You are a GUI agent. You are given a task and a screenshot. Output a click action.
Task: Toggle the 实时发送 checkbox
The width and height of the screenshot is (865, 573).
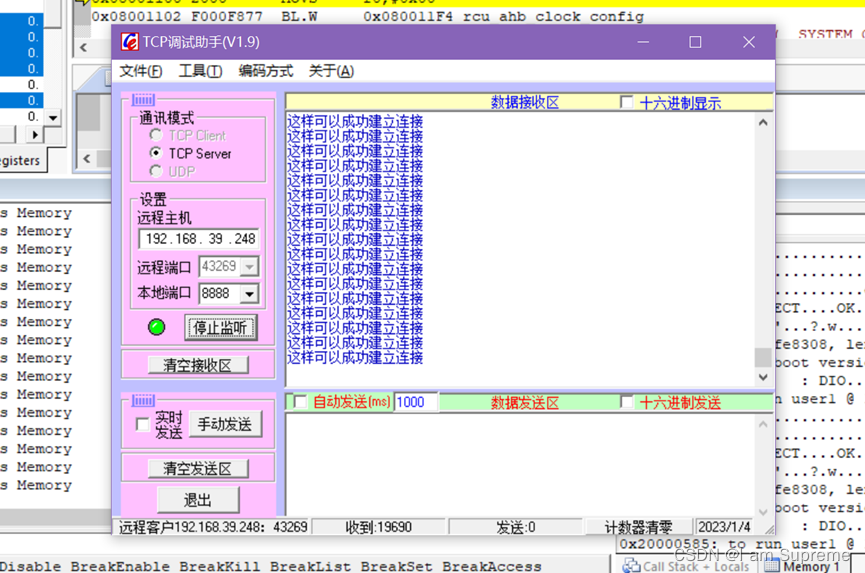142,424
